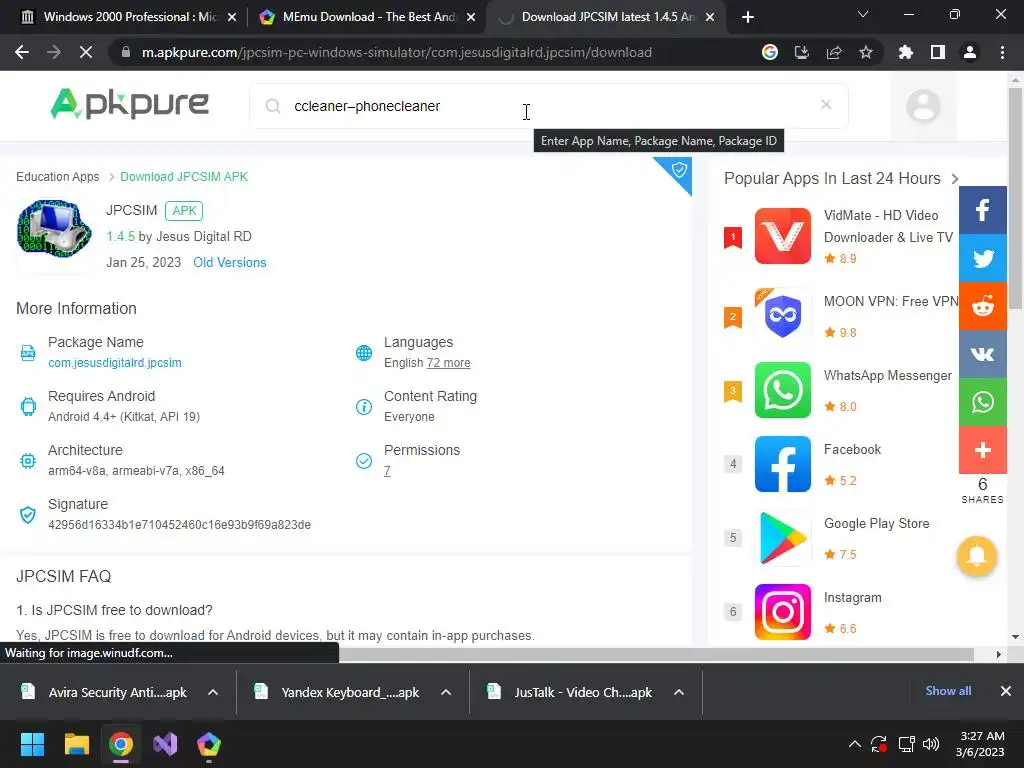Open tab search dropdown arrow
The width and height of the screenshot is (1024, 768).
click(863, 14)
